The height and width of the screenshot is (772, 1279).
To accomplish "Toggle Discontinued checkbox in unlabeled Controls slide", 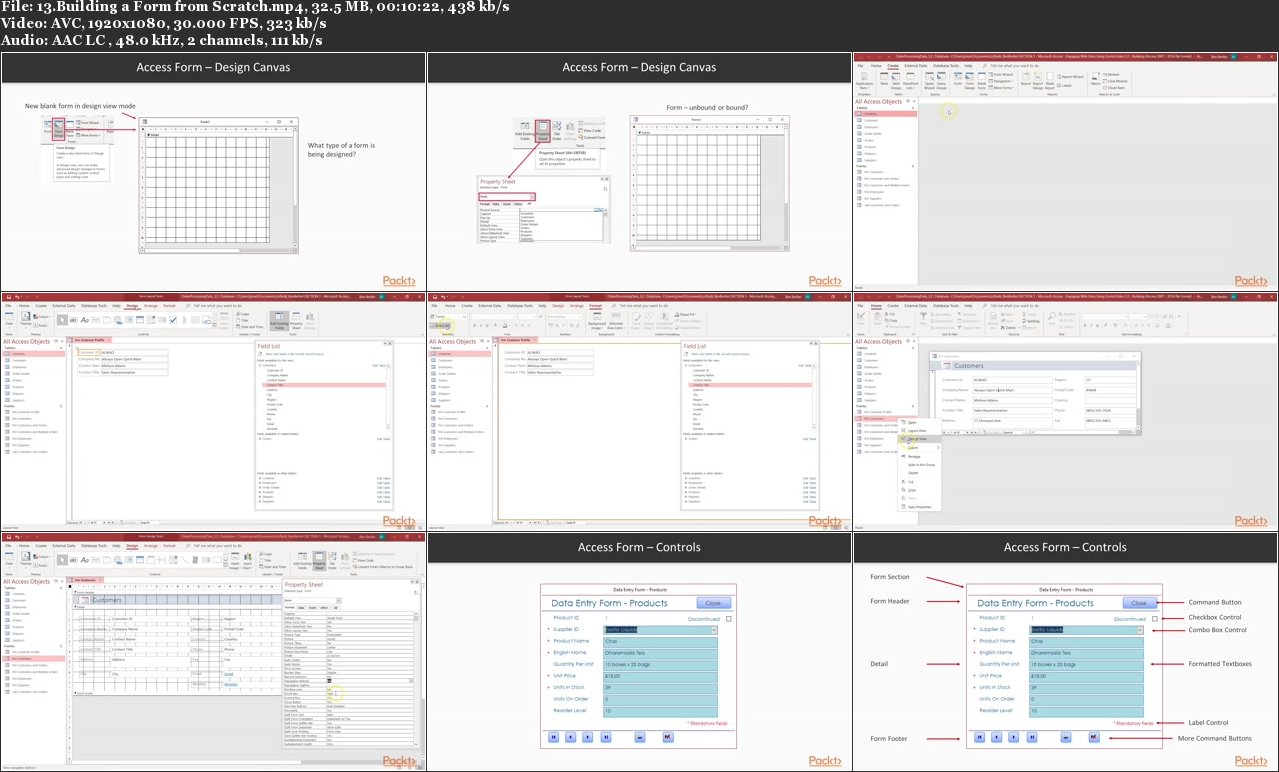I will coord(729,619).
